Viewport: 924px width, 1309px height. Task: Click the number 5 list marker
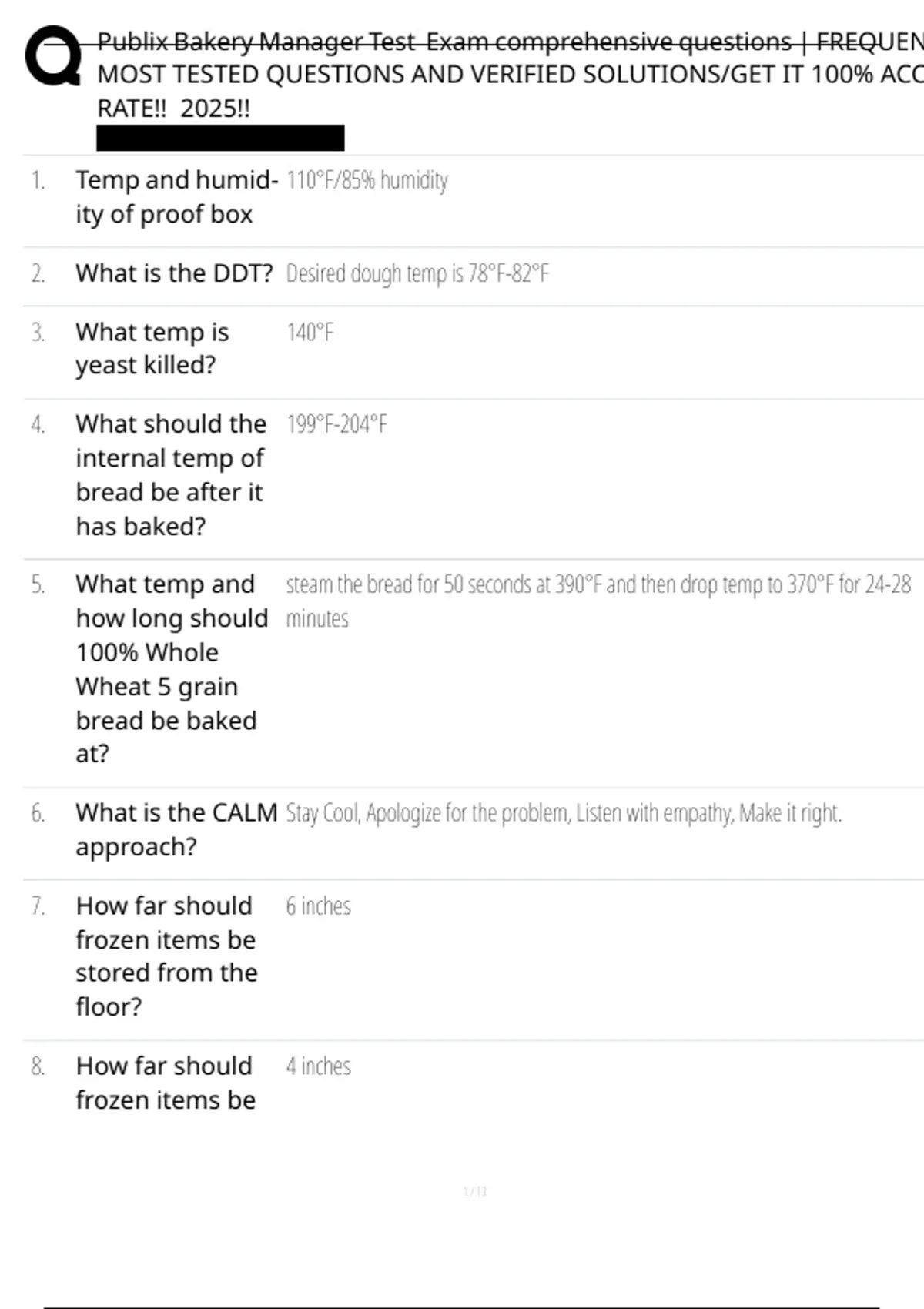38,585
